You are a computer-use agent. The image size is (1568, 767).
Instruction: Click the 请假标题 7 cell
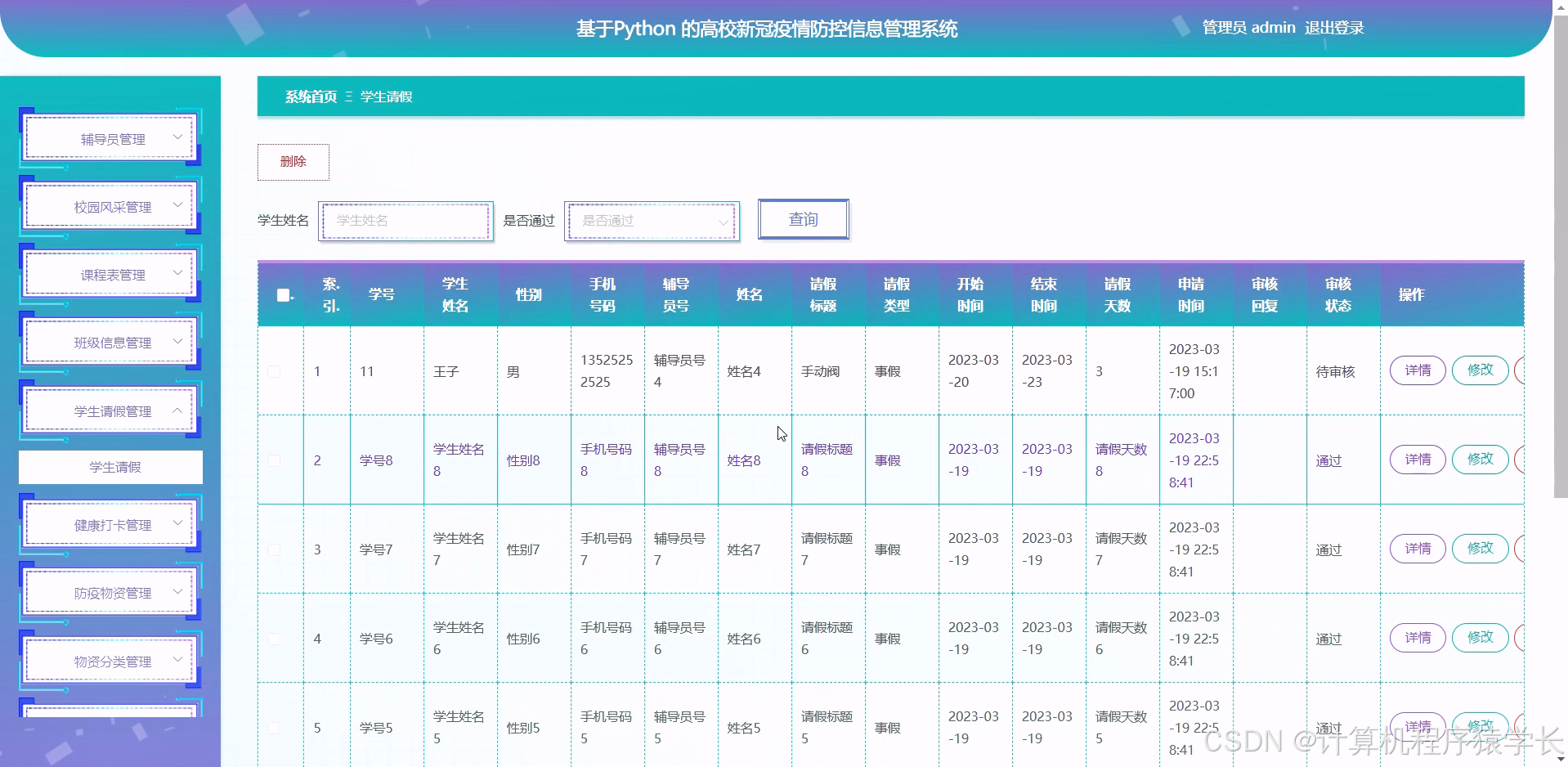827,549
